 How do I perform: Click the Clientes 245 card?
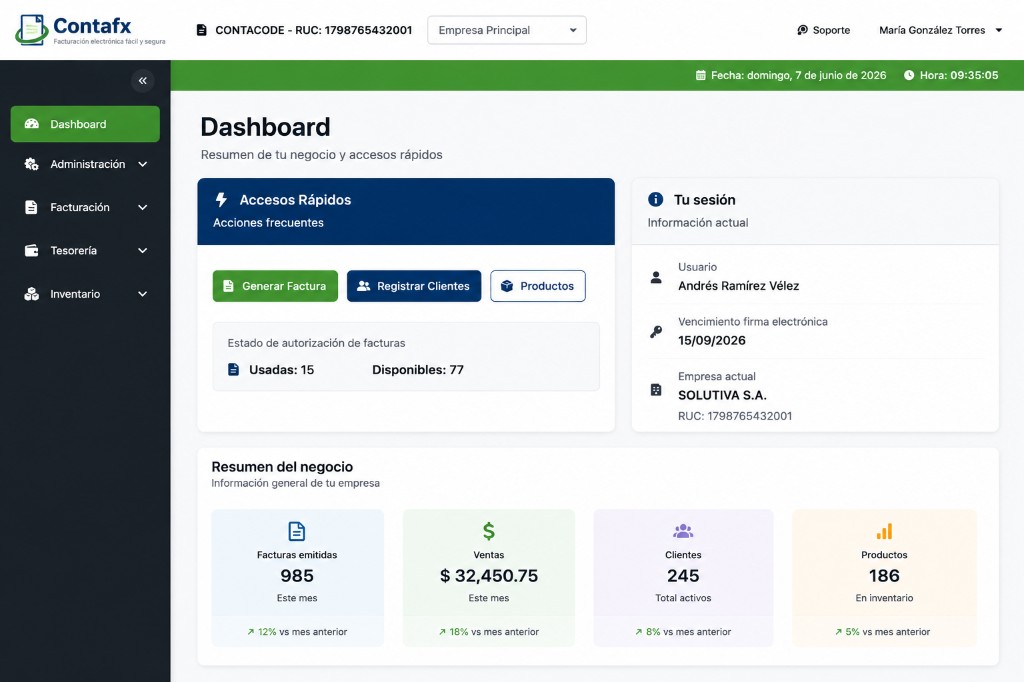[x=683, y=577]
